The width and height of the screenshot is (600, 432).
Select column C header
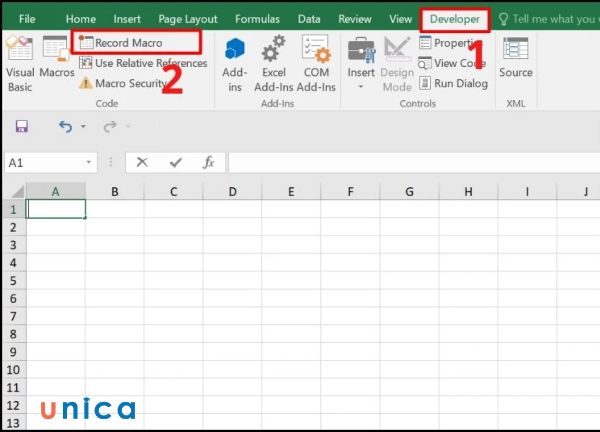174,191
